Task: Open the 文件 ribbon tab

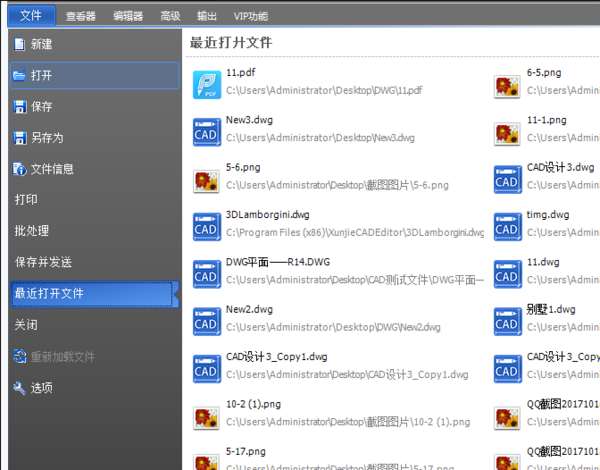Action: [x=31, y=15]
